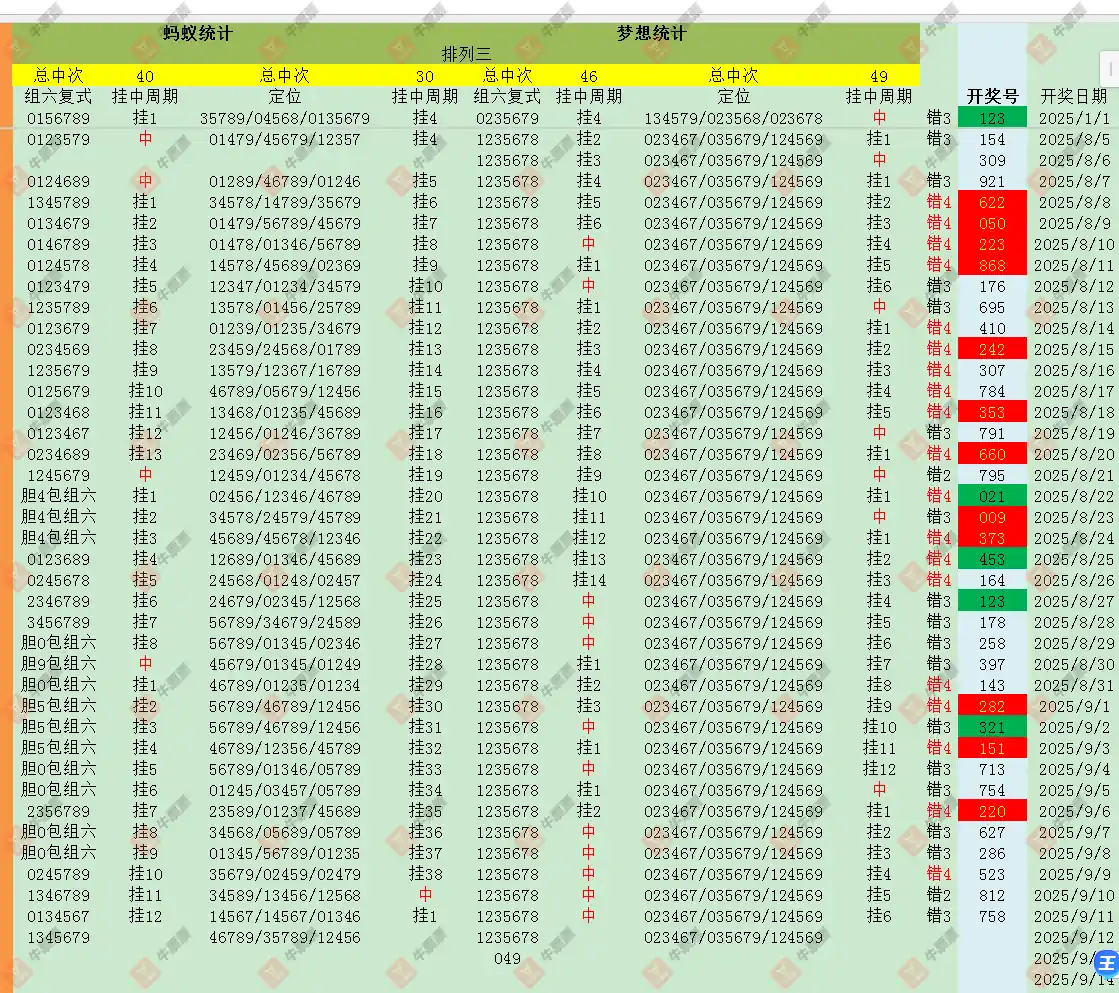Click the red-highlighted 622 draw number cell
The width and height of the screenshot is (1119, 993).
[992, 202]
